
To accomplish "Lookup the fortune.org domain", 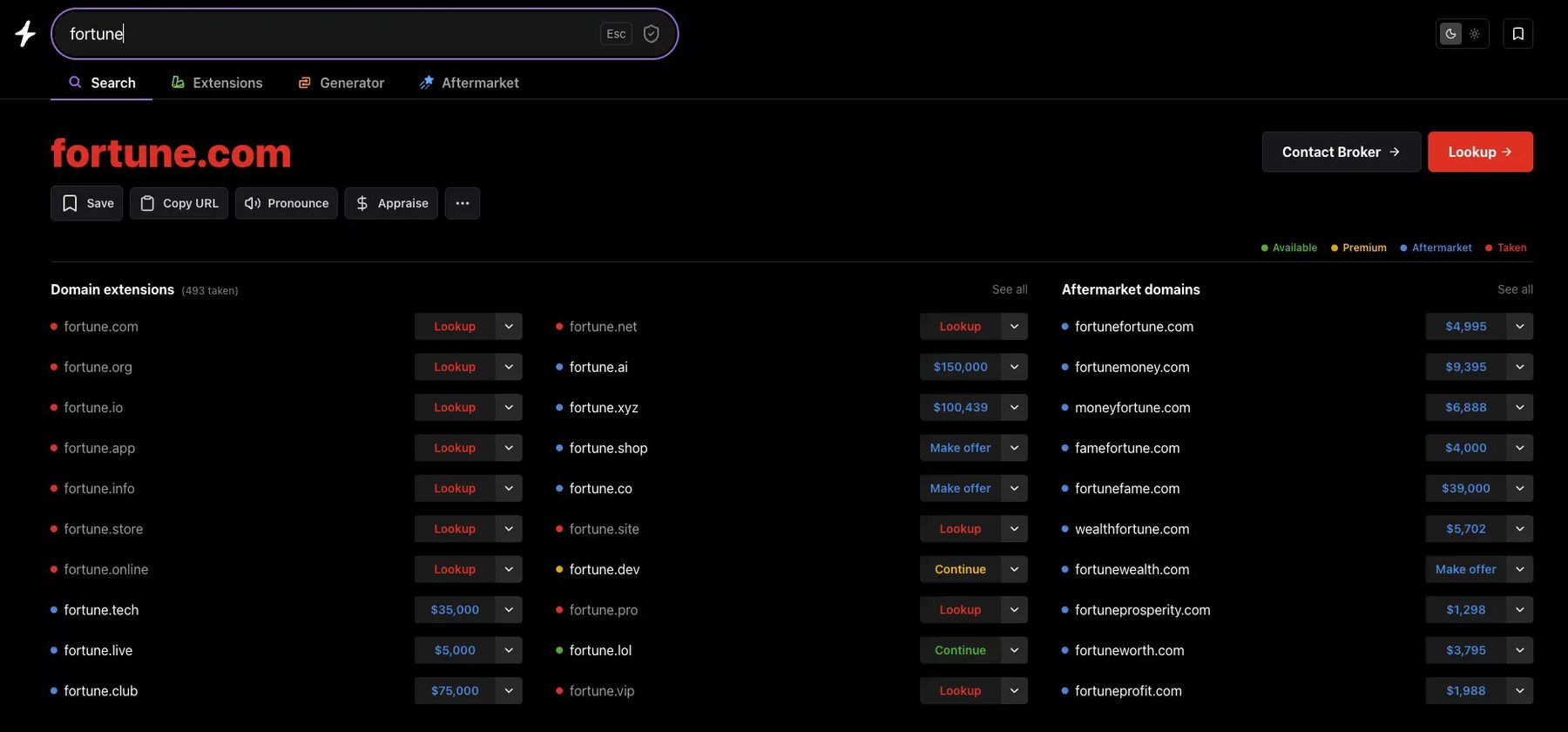I will [x=455, y=367].
